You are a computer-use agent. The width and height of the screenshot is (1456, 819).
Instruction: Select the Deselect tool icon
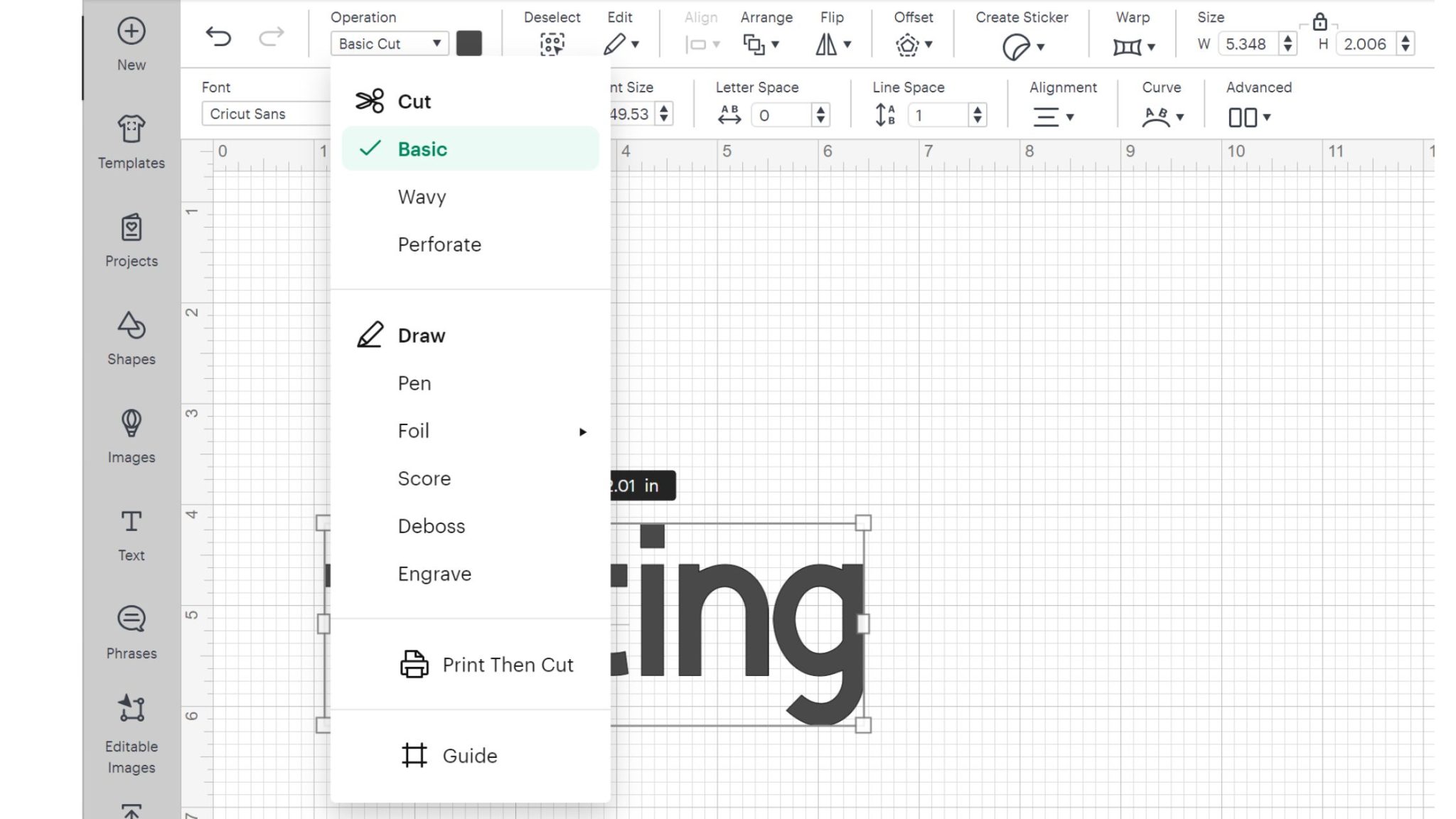pyautogui.click(x=553, y=44)
